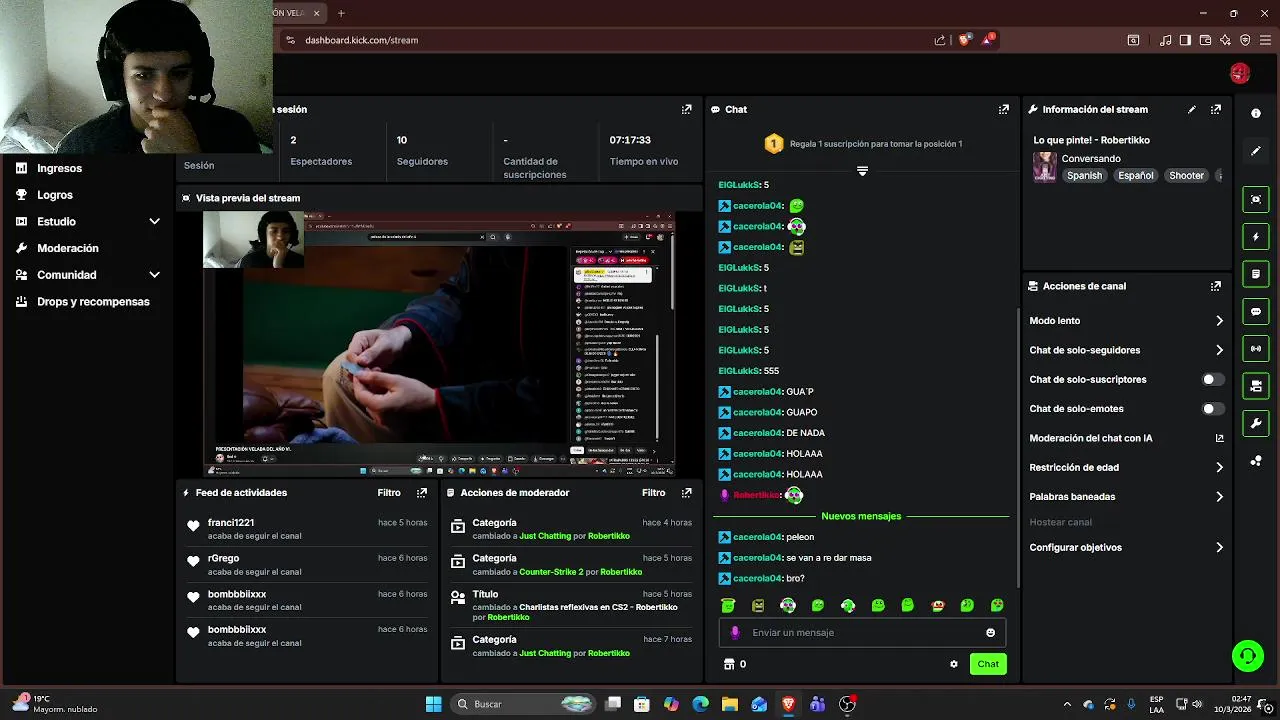The width and height of the screenshot is (1280, 720).
Task: Expand Chat de solo-seguidores options
Action: [x=1219, y=350]
